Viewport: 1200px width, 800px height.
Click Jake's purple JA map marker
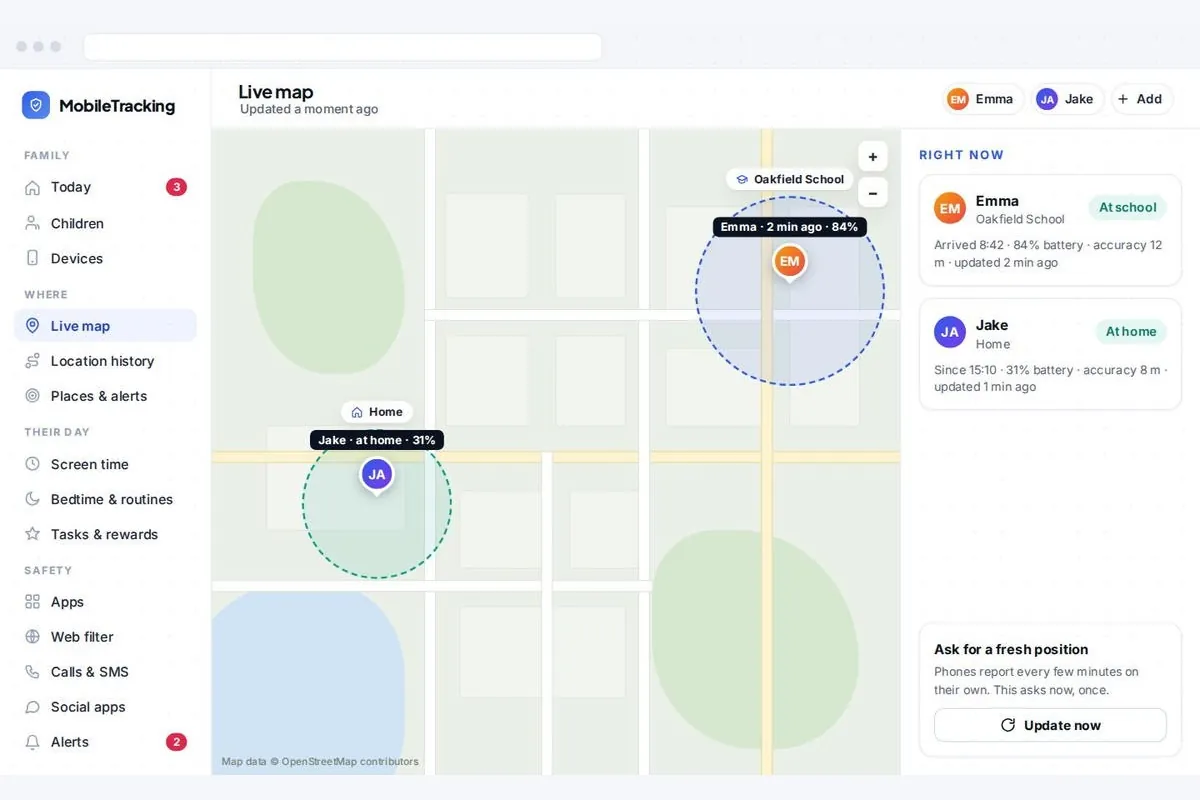click(376, 476)
